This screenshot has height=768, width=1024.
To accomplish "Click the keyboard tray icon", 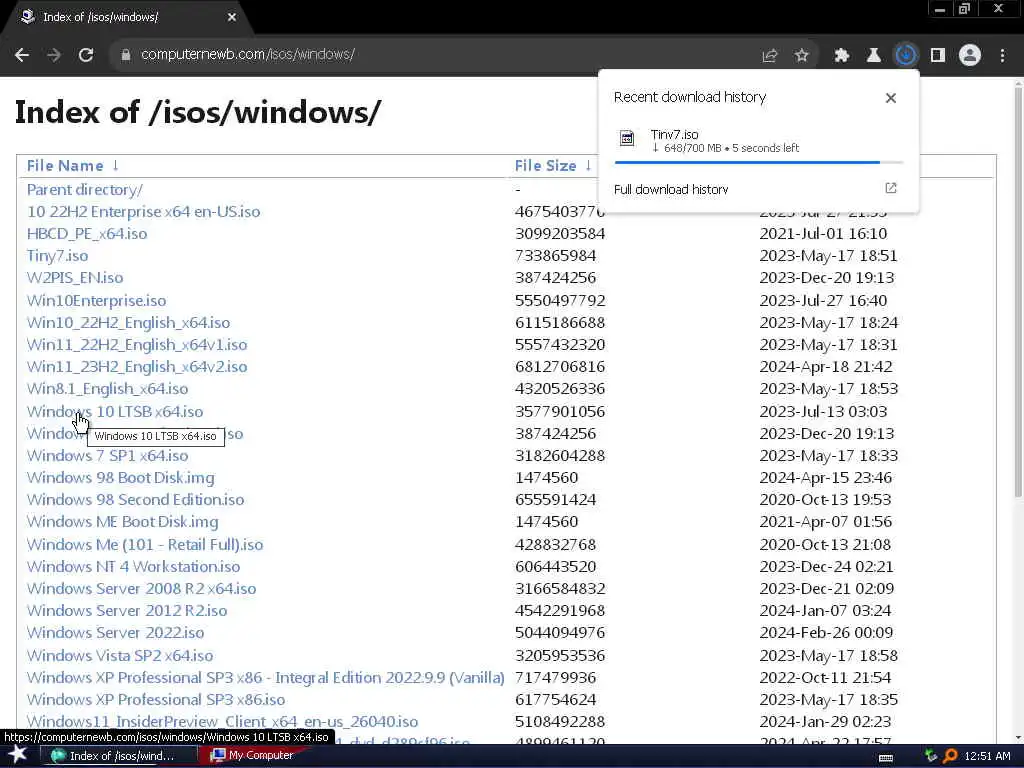I will (x=886, y=757).
